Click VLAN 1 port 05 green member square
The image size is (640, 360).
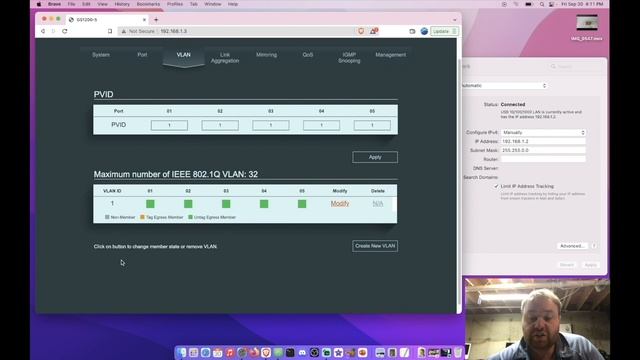tap(302, 204)
